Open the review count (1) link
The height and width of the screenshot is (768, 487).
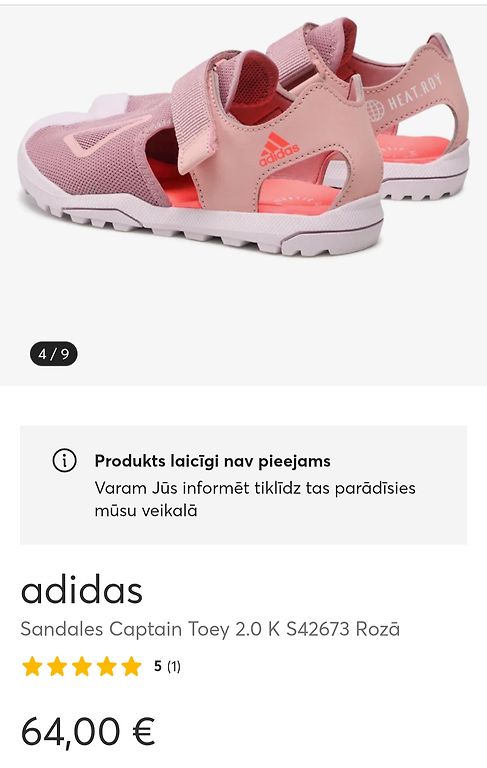[x=174, y=667]
